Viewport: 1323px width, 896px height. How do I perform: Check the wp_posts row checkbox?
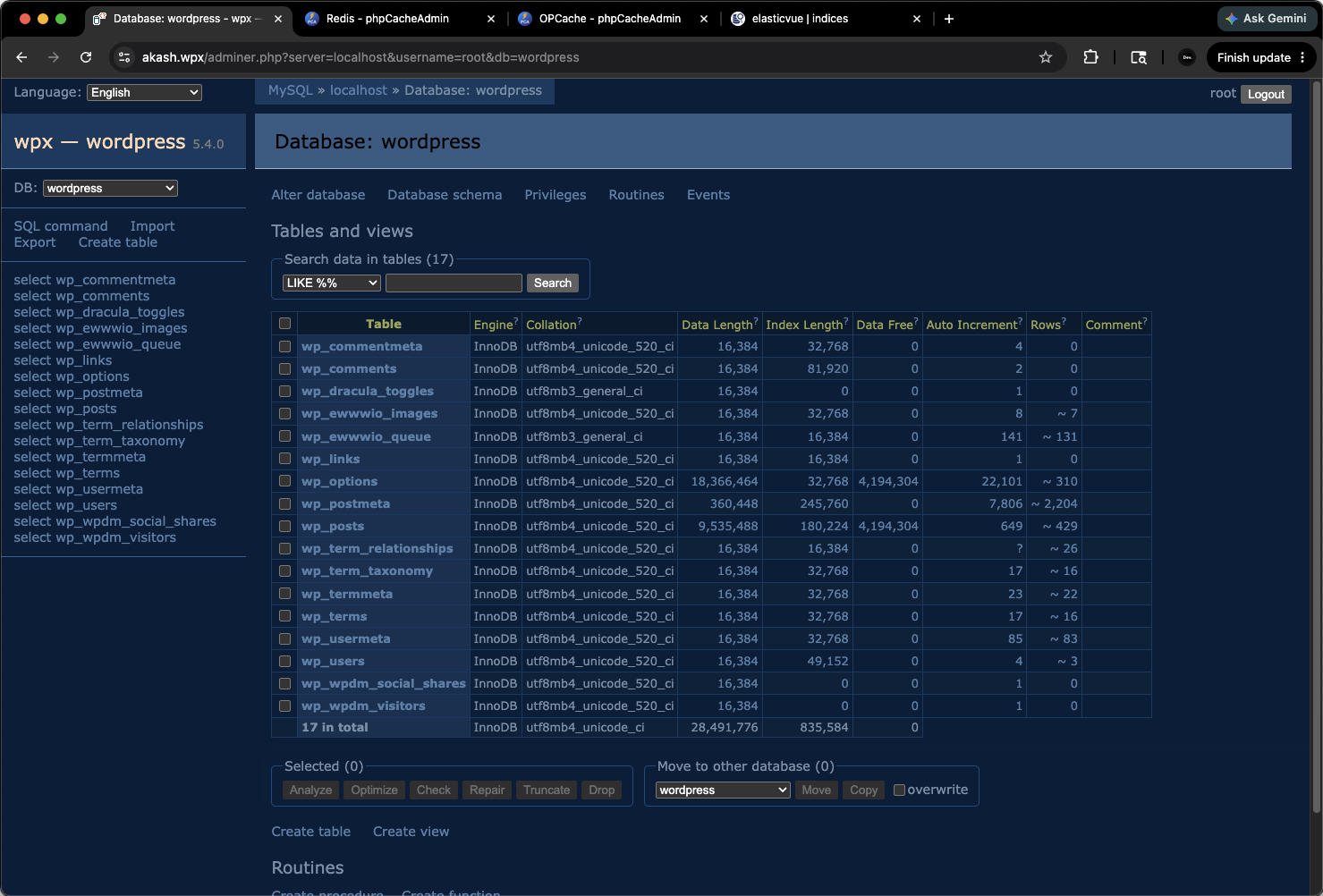[284, 526]
